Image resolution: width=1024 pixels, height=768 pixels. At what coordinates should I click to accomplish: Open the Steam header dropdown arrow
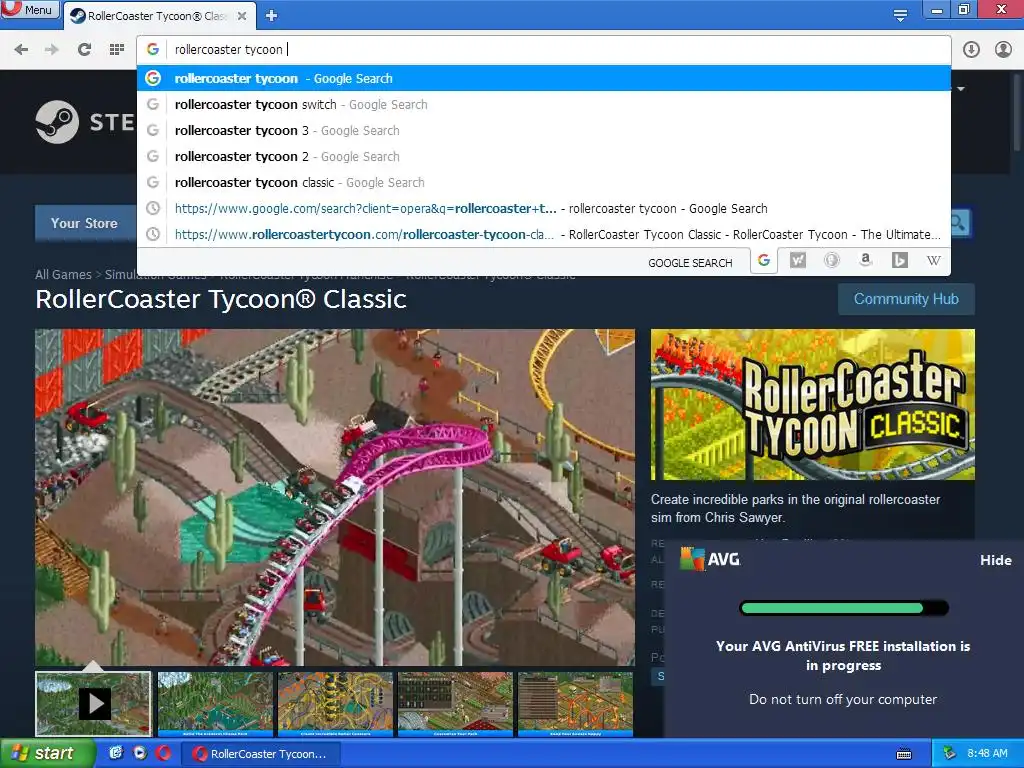[961, 88]
